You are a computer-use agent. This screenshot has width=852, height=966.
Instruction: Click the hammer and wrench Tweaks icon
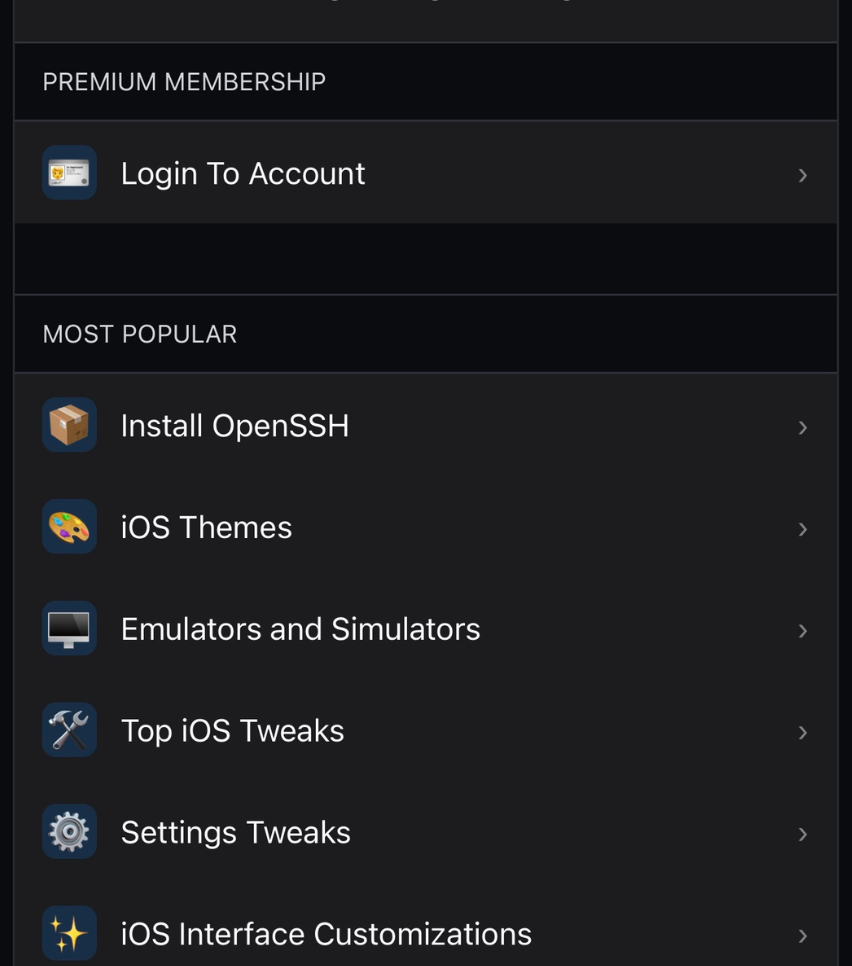(69, 731)
